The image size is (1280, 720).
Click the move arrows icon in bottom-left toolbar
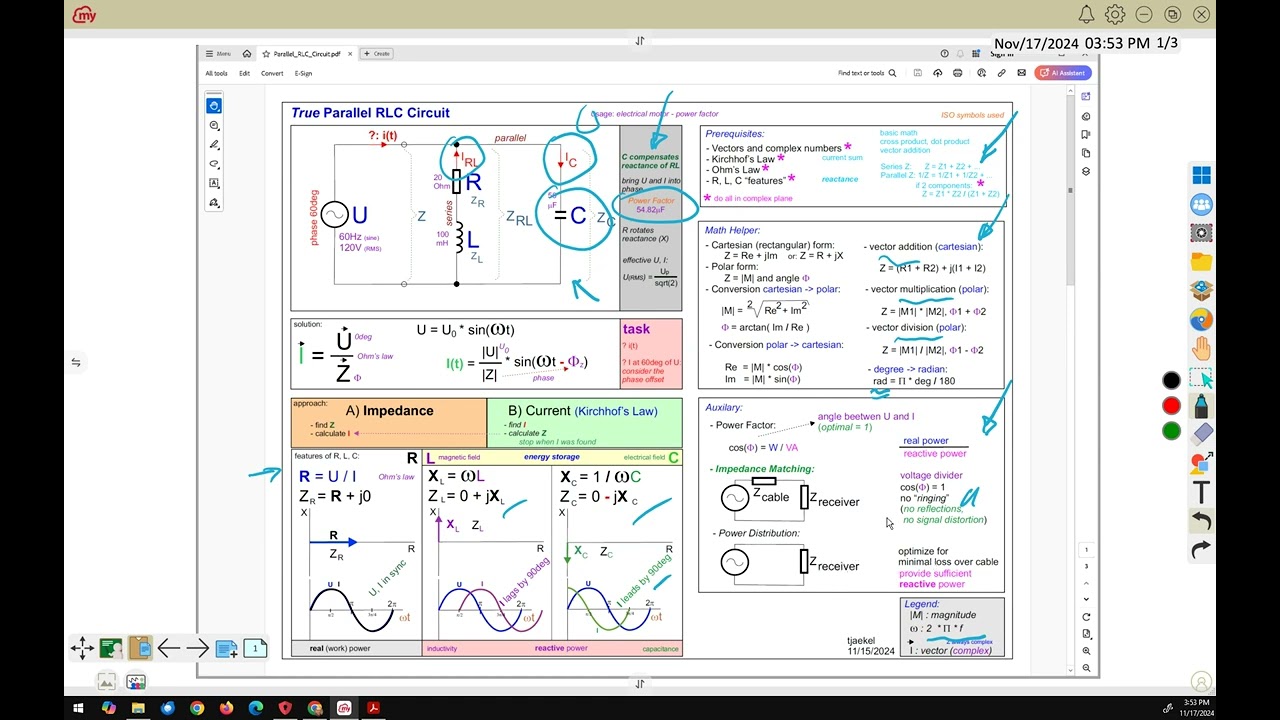click(82, 648)
